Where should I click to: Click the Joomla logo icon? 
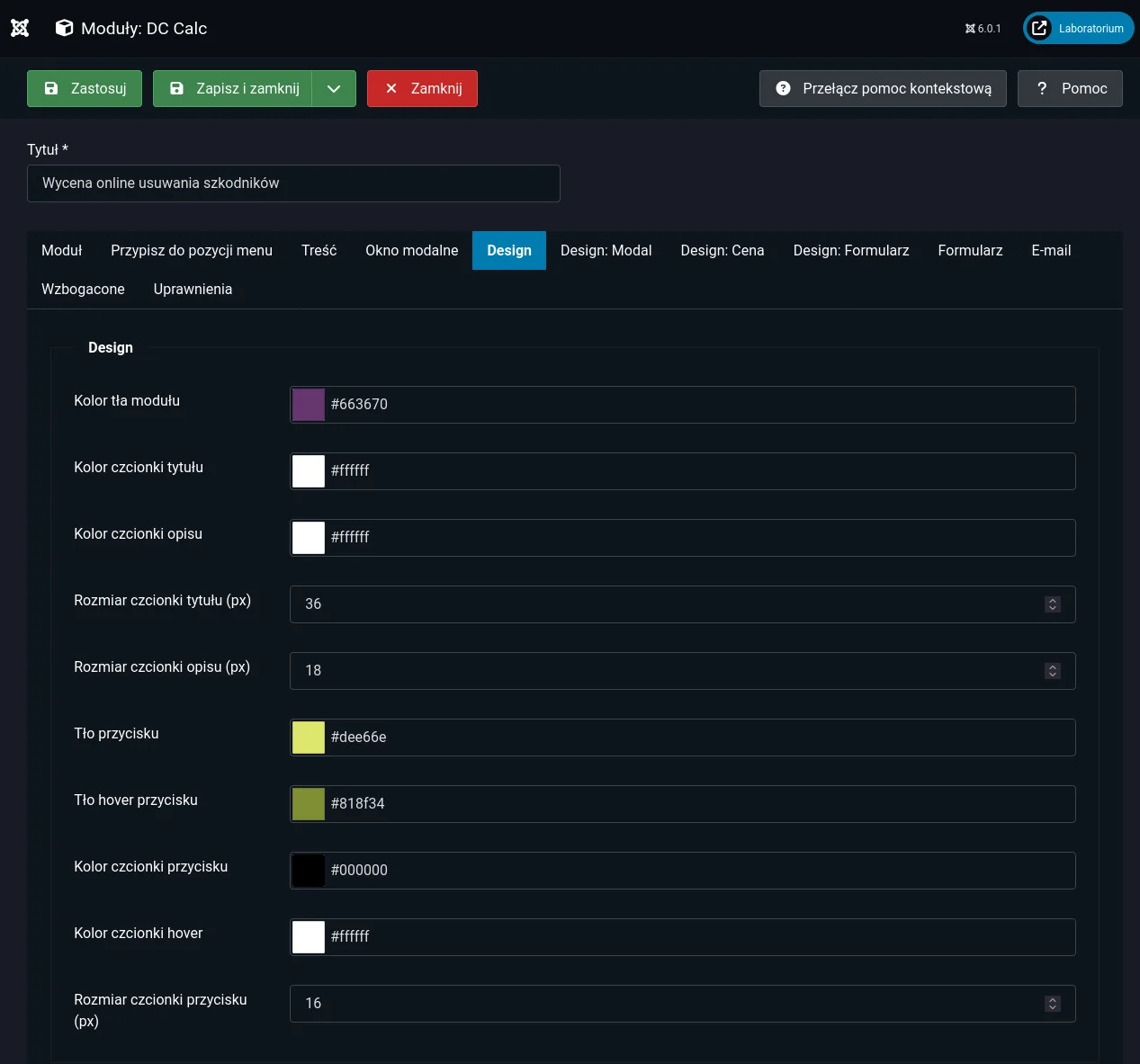click(x=20, y=28)
